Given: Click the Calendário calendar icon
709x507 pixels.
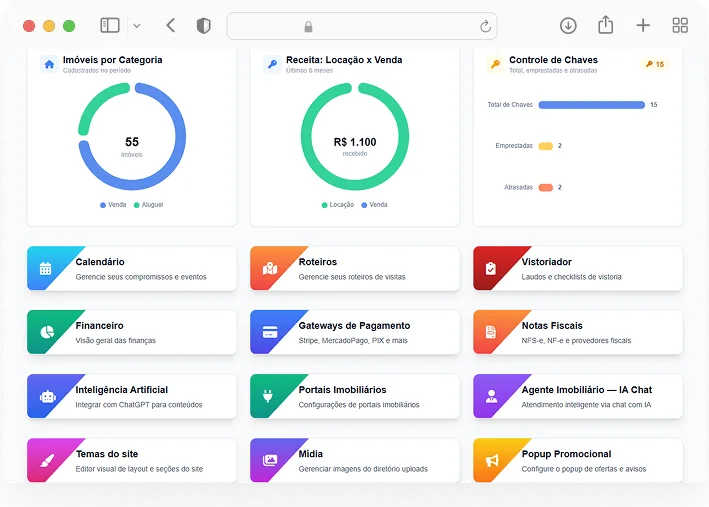Looking at the screenshot, I should coord(45,269).
